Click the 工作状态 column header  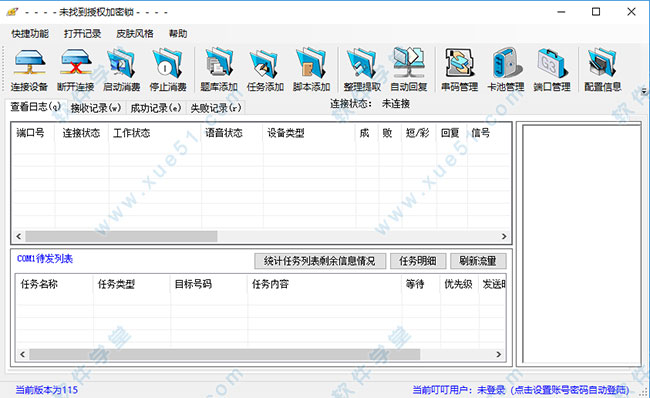[155, 133]
